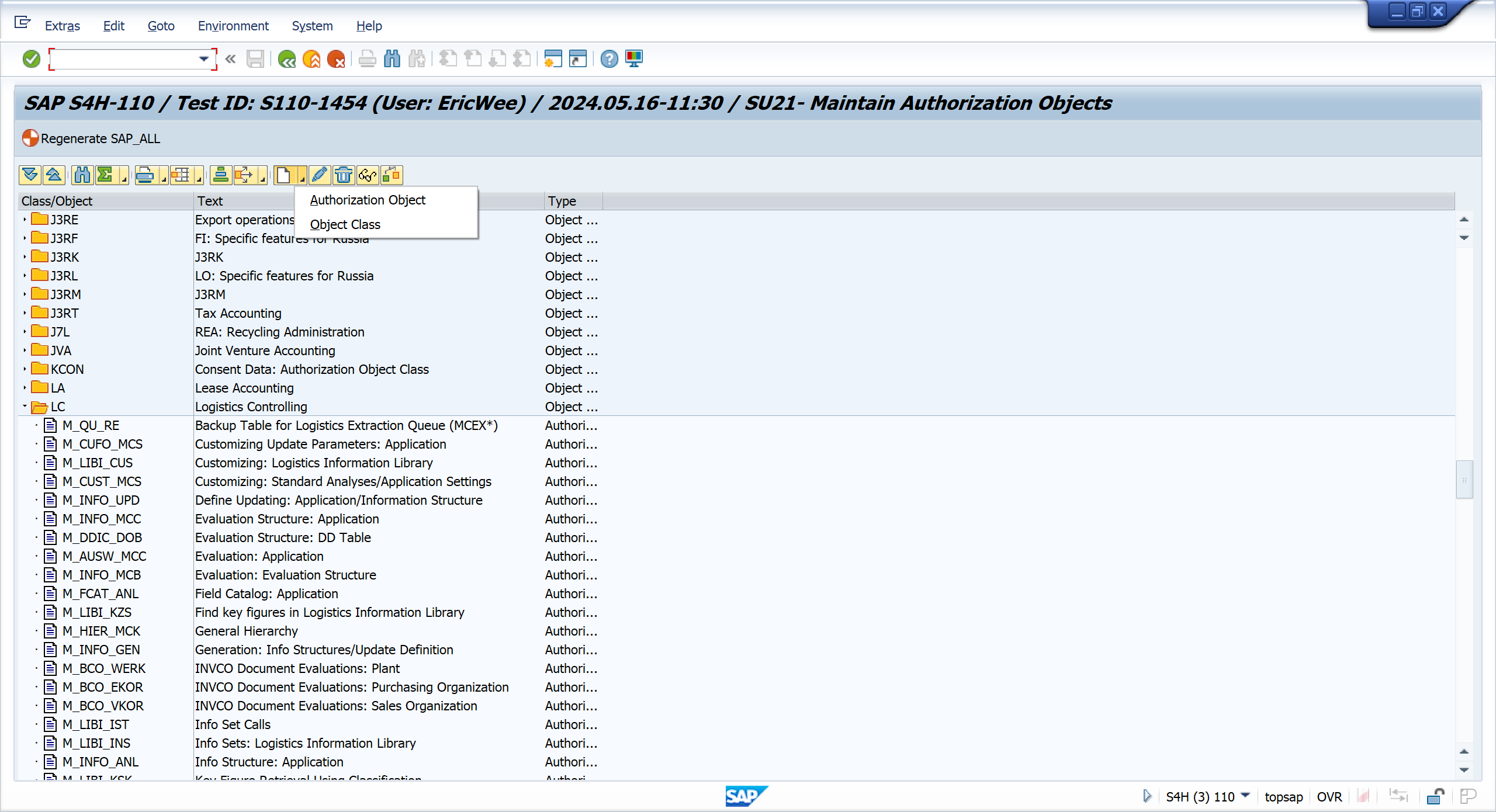Screen dimensions: 1496x812
Task: Choose Authorization Object from create menu
Action: [x=368, y=200]
